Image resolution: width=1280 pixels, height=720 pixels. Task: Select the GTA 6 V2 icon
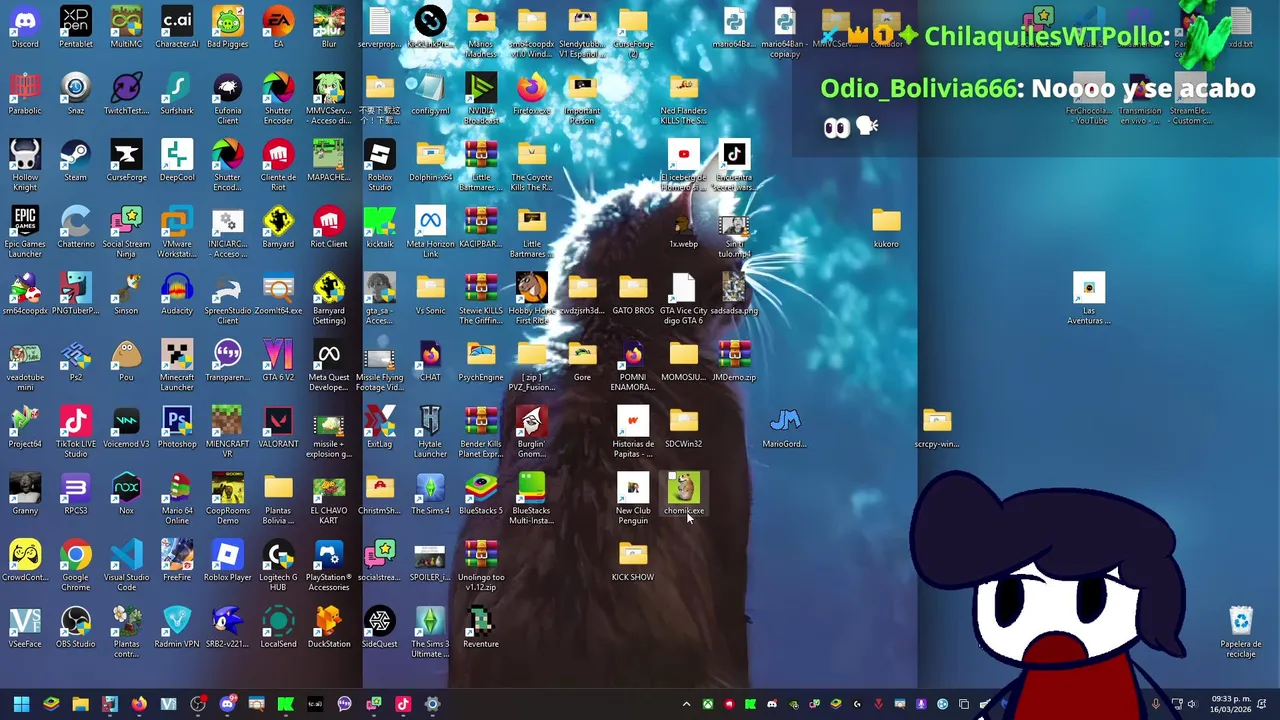tap(278, 361)
